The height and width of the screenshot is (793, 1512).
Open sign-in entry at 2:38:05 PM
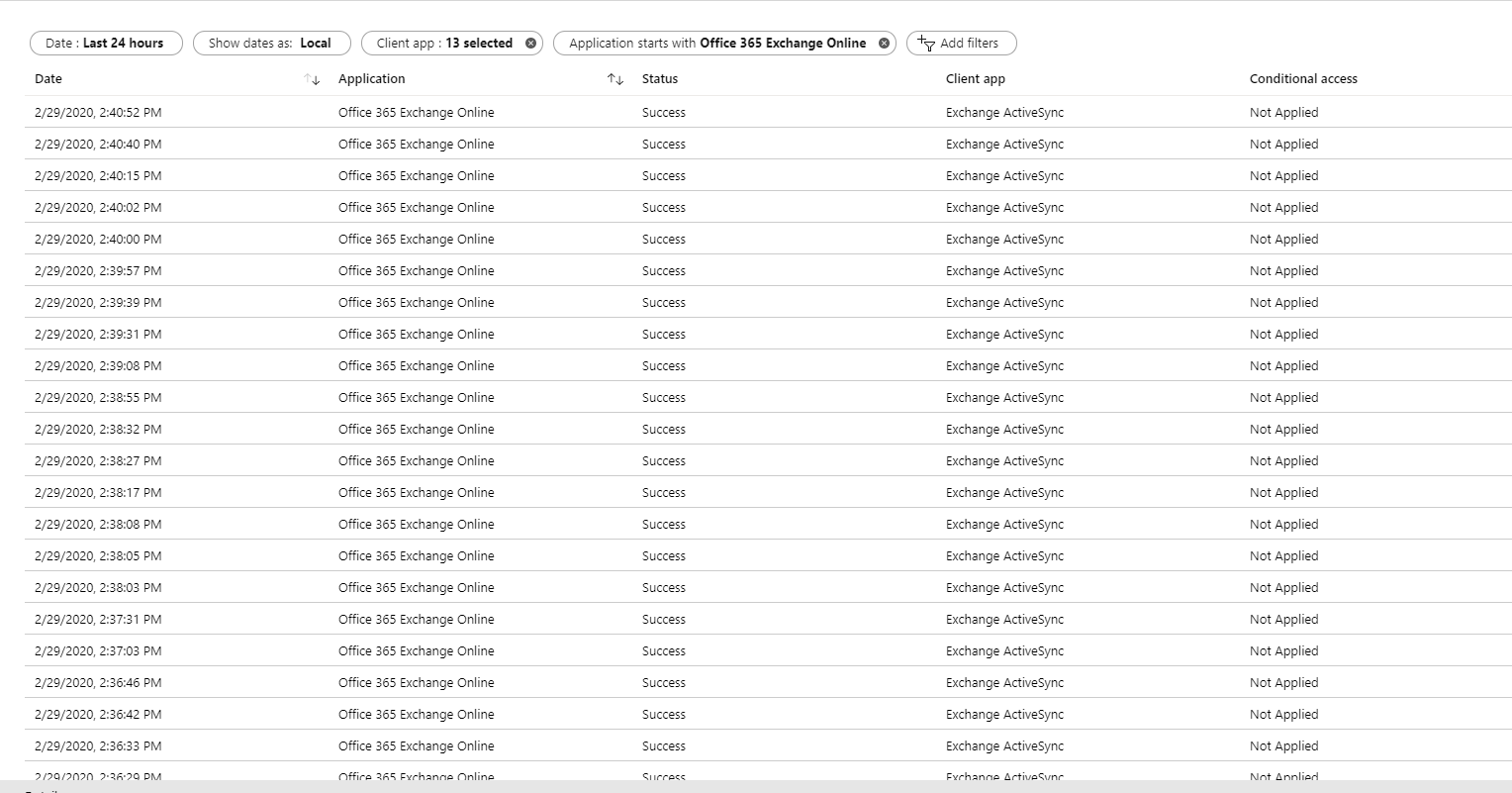pyautogui.click(x=768, y=555)
